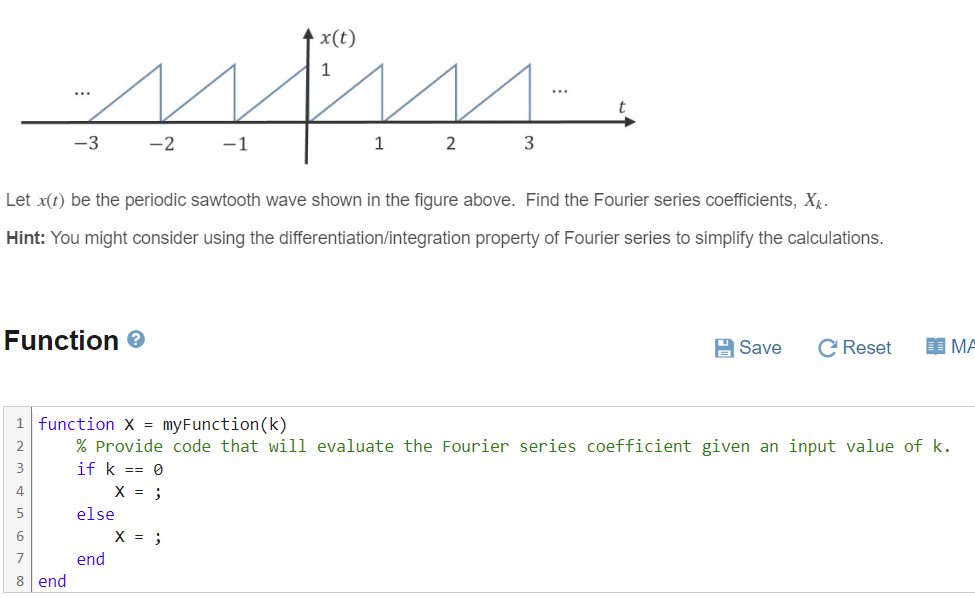Click the floppy disk icon beside Save

point(724,347)
